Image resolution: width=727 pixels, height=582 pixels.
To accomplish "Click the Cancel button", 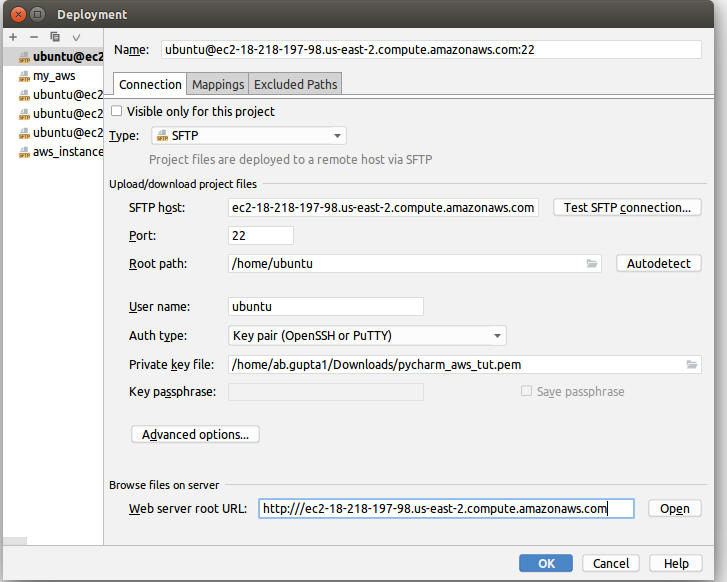I will (611, 563).
